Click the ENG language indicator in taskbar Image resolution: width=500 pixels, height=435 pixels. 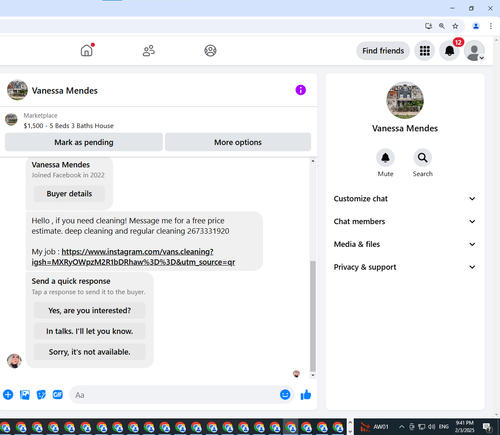[444, 427]
